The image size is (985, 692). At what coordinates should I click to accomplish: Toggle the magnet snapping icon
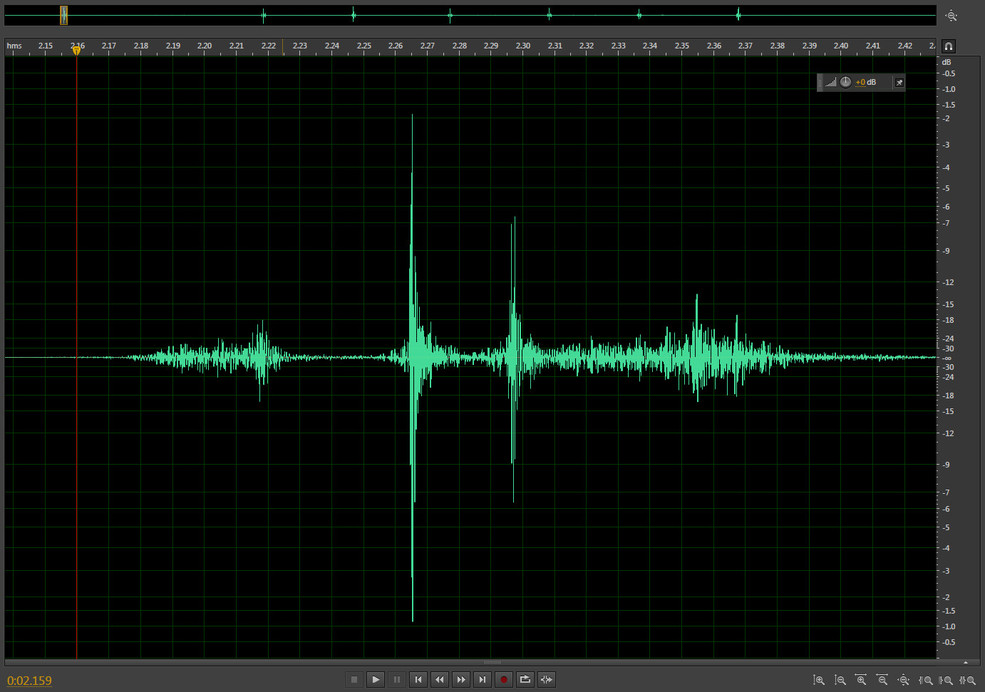pos(949,46)
